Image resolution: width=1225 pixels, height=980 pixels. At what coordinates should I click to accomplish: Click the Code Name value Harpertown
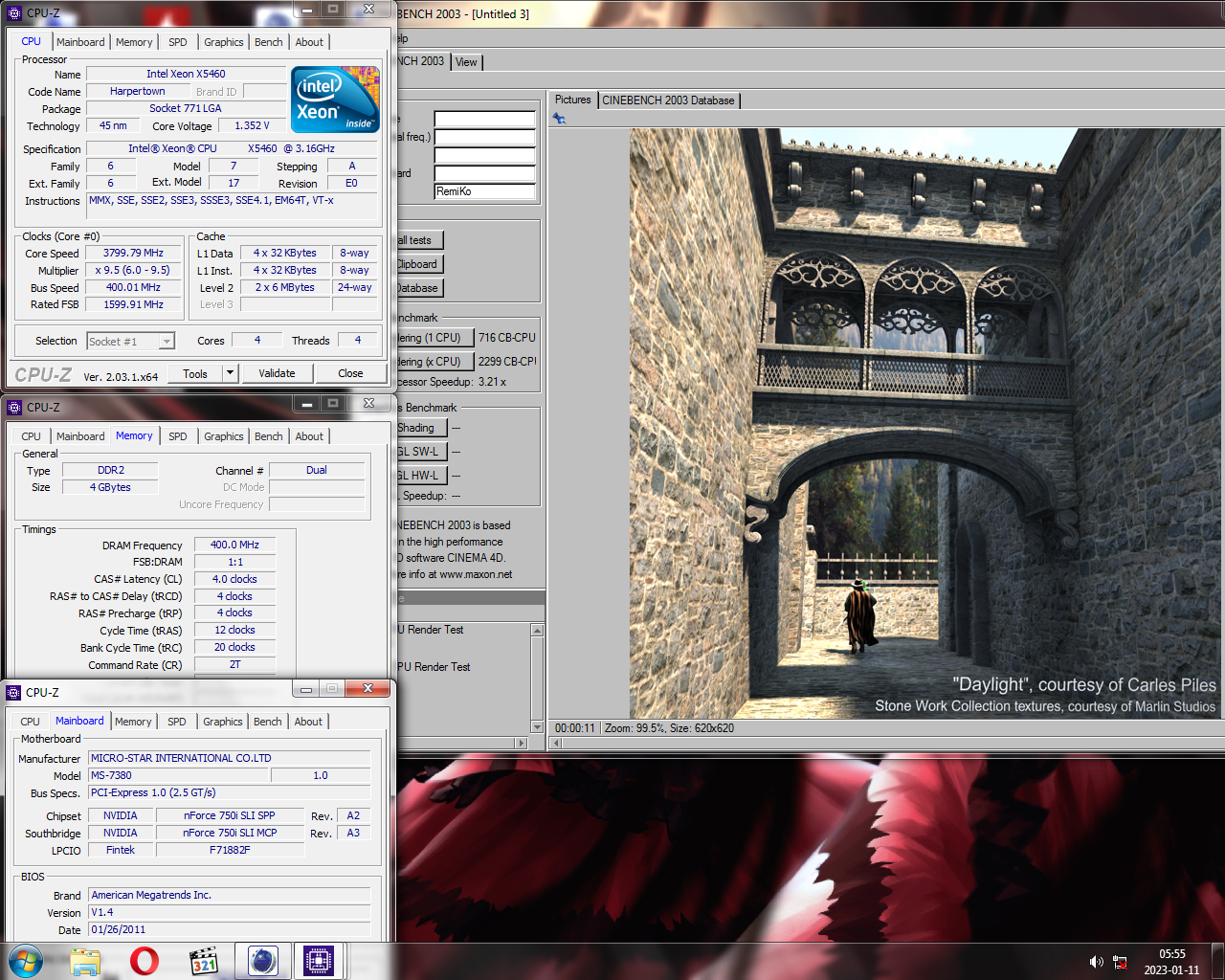pyautogui.click(x=137, y=91)
